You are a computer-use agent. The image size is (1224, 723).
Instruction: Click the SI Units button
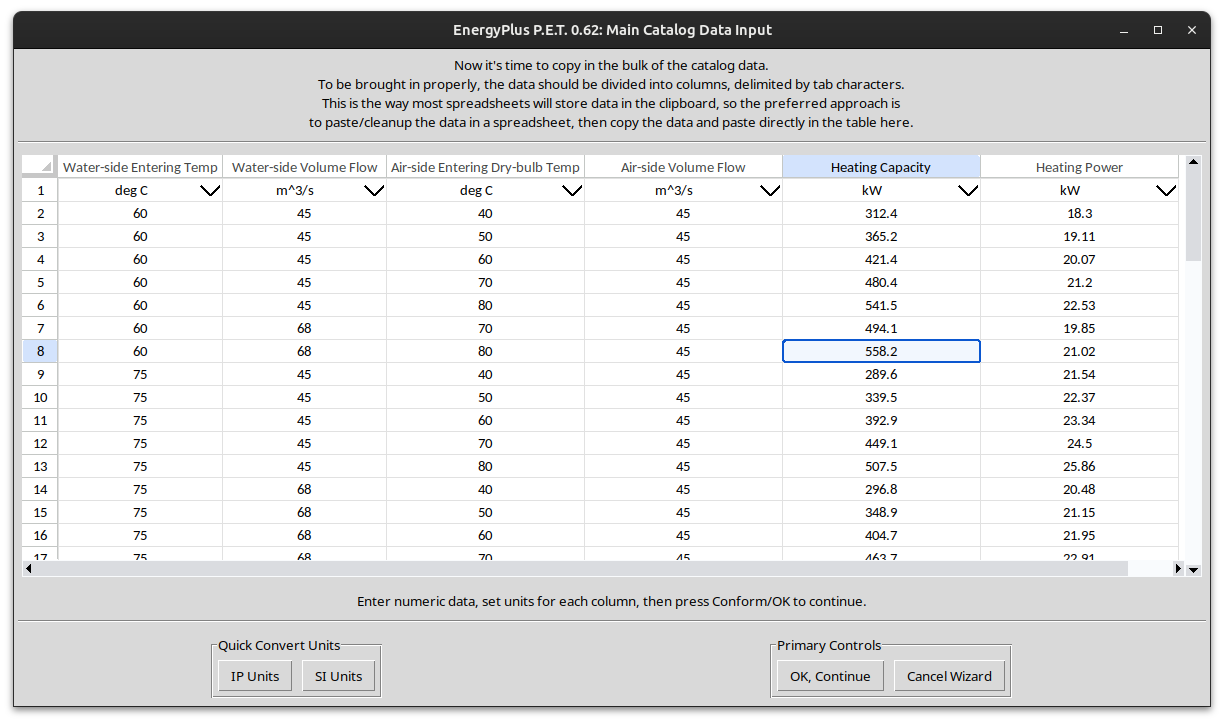pyautogui.click(x=338, y=676)
